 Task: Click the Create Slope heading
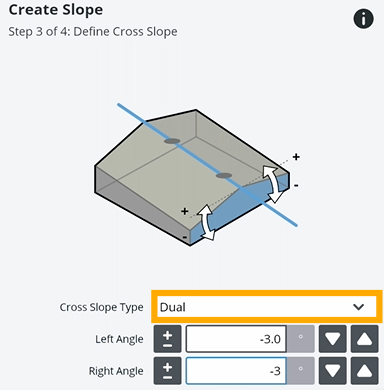pos(56,10)
